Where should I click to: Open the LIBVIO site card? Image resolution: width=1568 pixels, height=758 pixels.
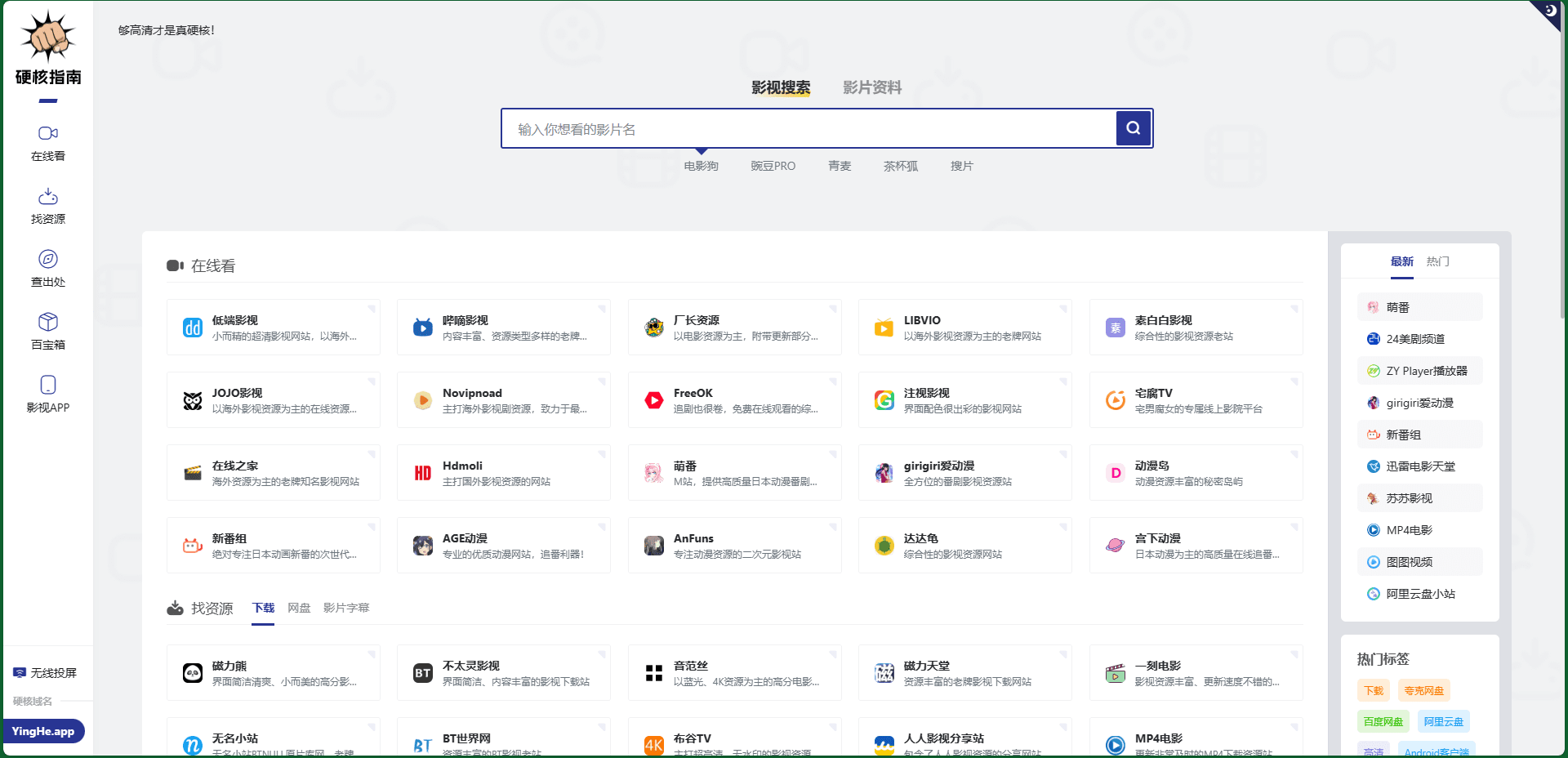pyautogui.click(x=964, y=327)
